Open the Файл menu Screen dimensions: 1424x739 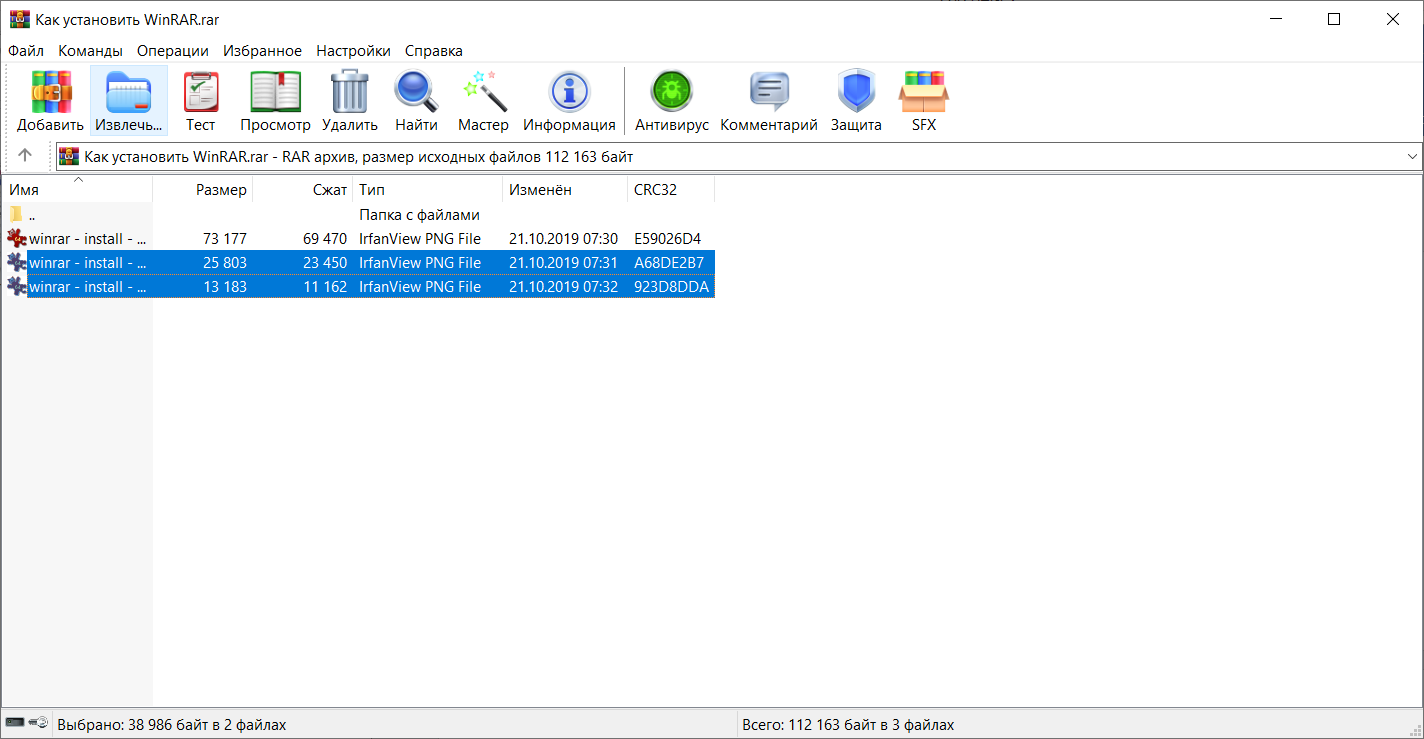coord(26,50)
